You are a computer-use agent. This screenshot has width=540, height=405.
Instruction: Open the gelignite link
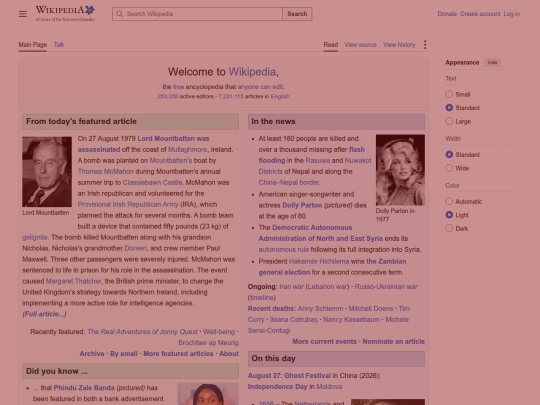point(35,237)
